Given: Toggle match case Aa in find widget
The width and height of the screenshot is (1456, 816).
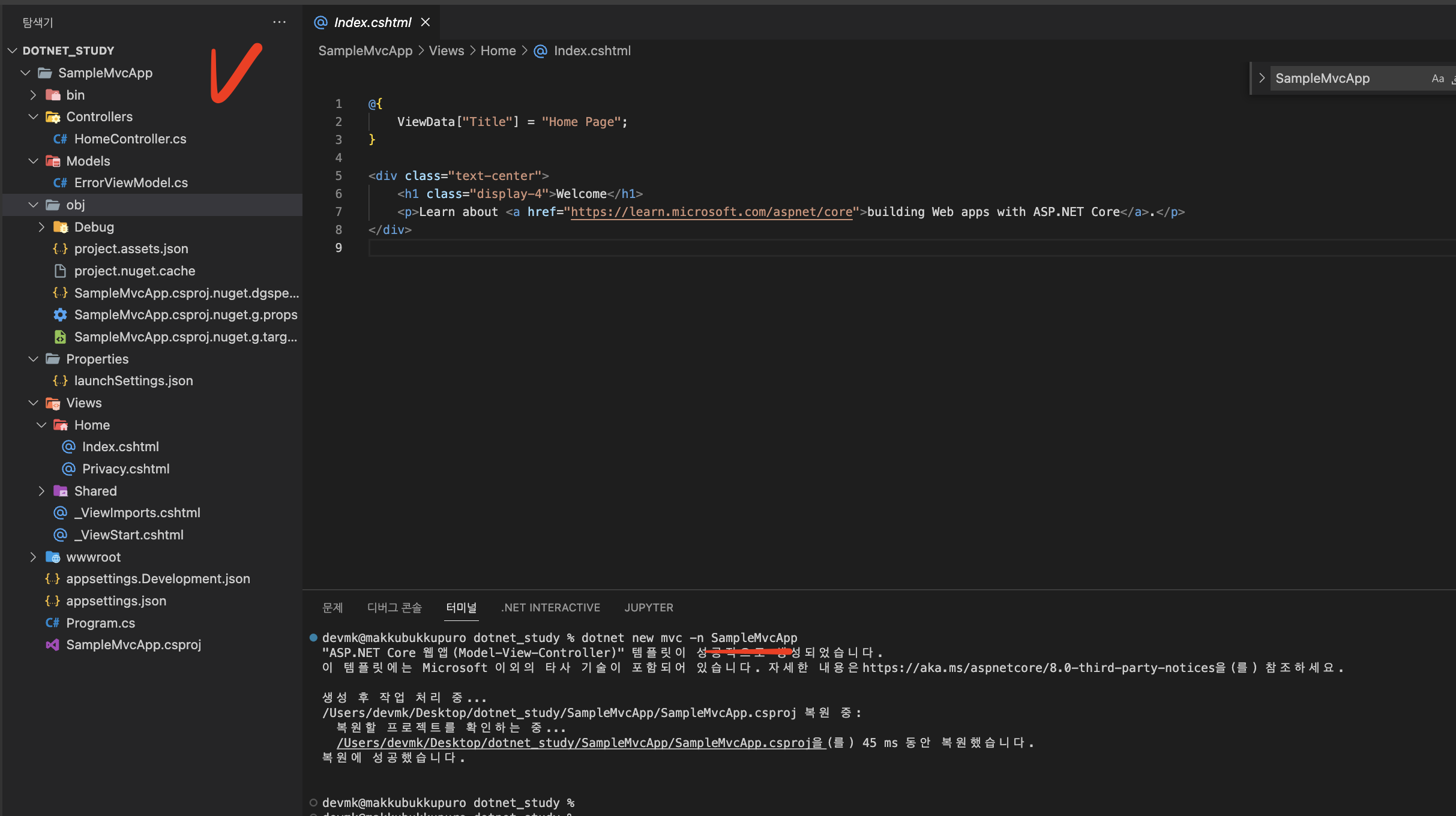Looking at the screenshot, I should pos(1437,79).
